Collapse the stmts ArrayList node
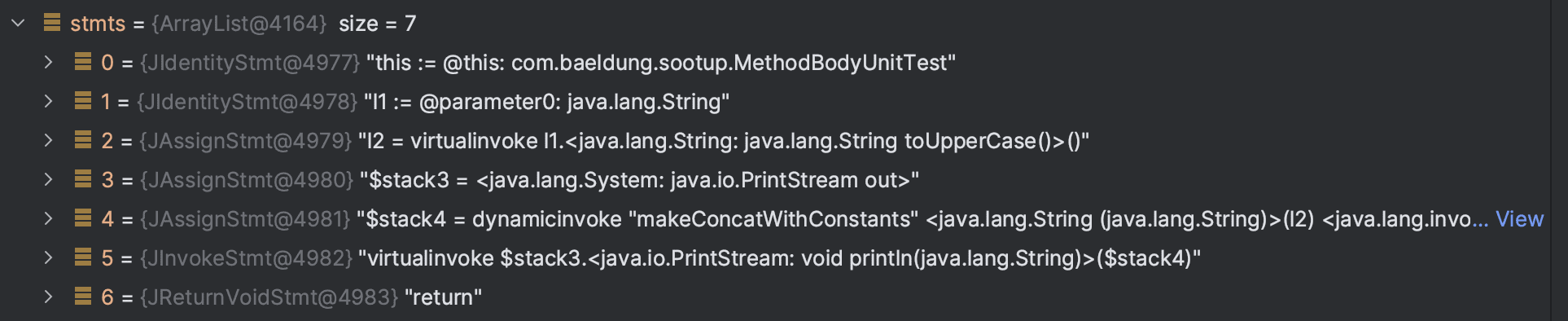This screenshot has width=1568, height=321. pyautogui.click(x=18, y=24)
